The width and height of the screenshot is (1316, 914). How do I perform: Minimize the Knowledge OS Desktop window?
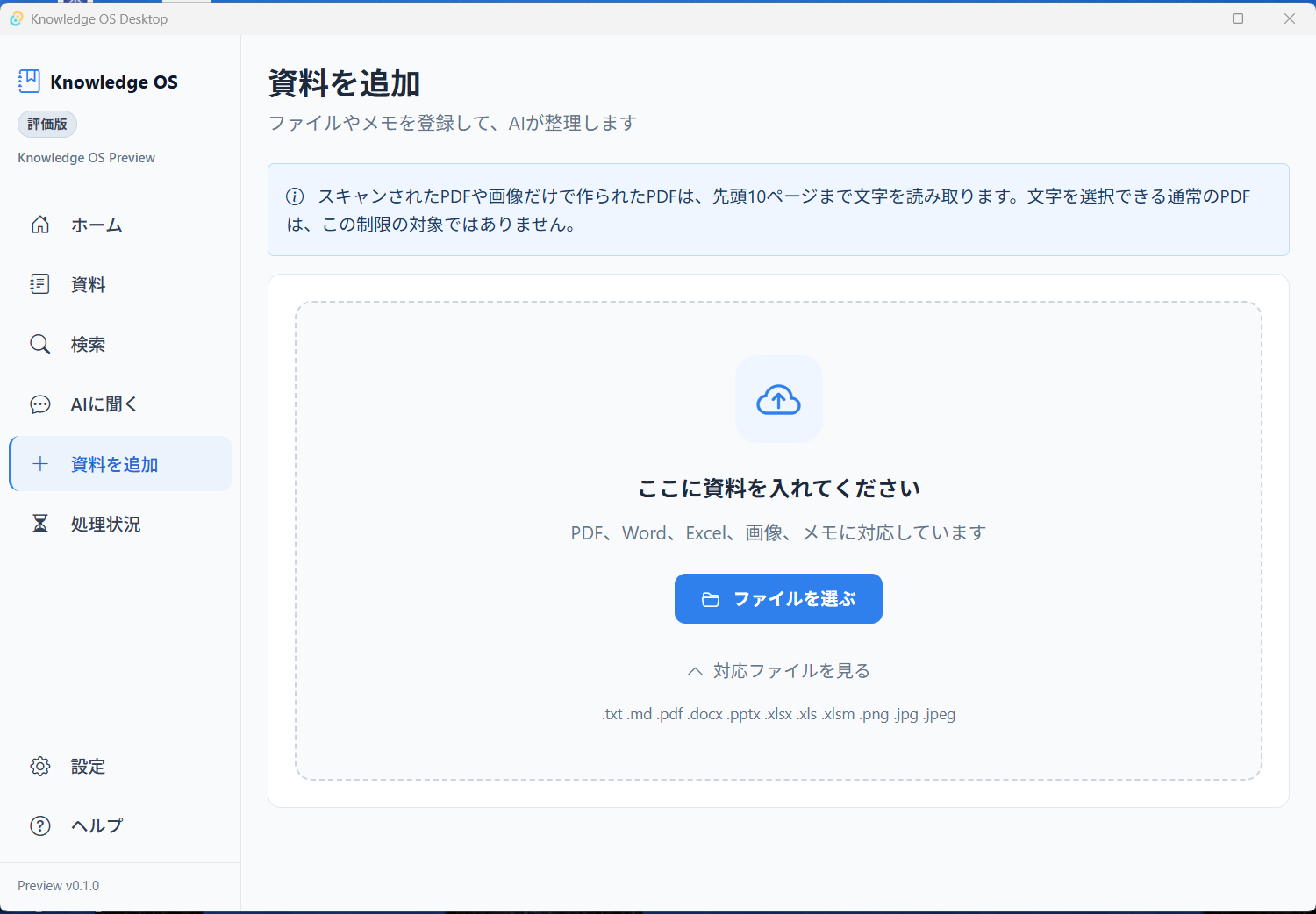point(1187,18)
